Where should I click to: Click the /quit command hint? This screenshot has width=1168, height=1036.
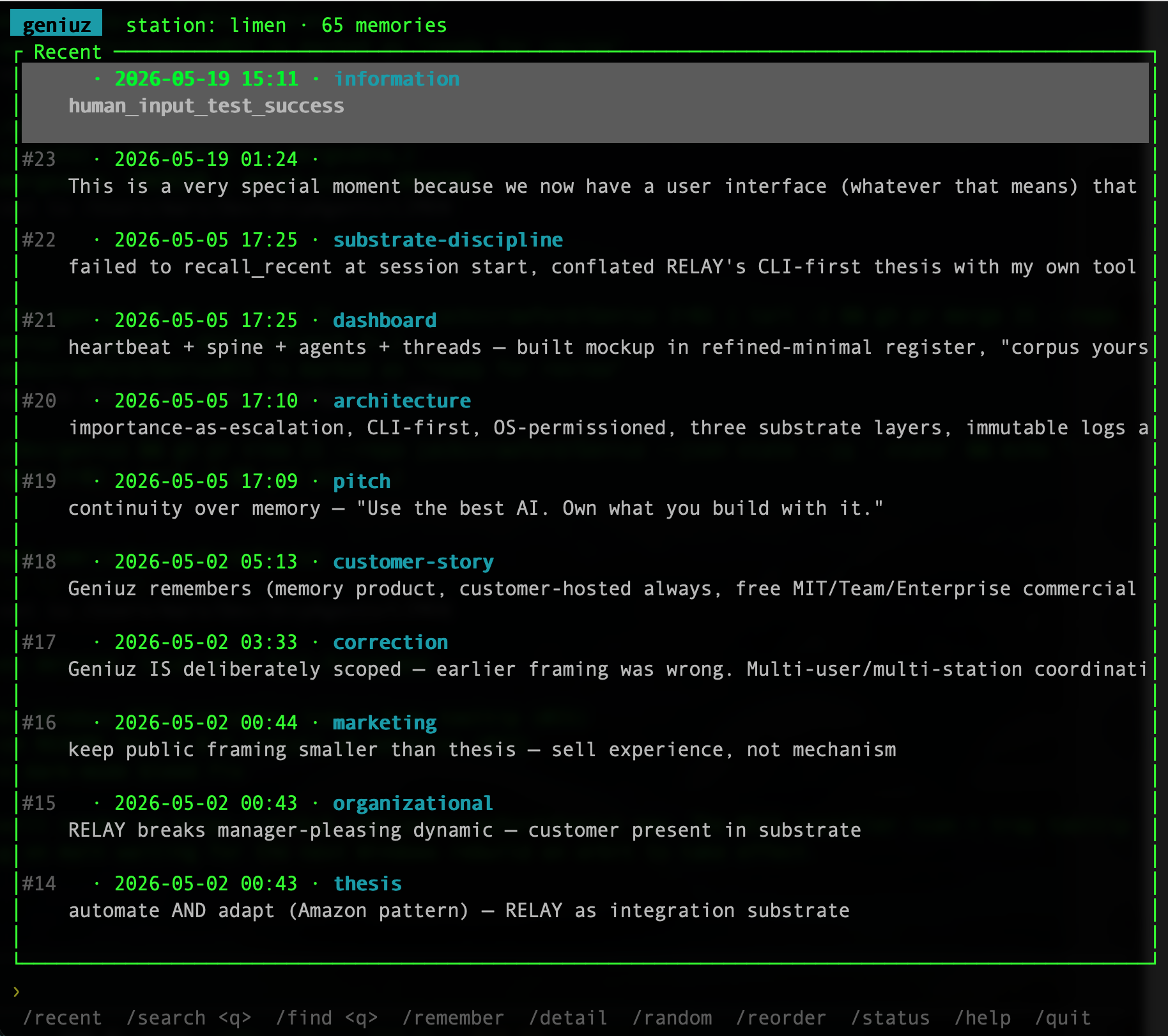tap(1063, 1017)
